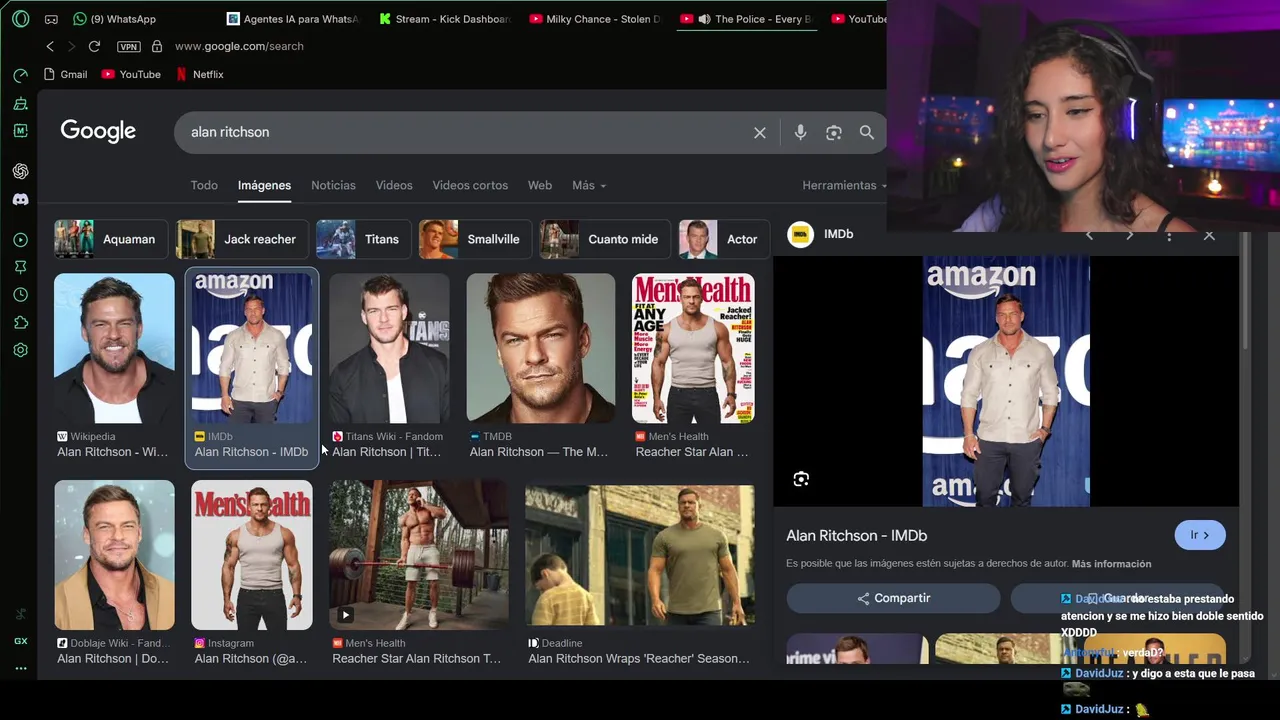
Task: Reload the current page
Action: [x=94, y=46]
